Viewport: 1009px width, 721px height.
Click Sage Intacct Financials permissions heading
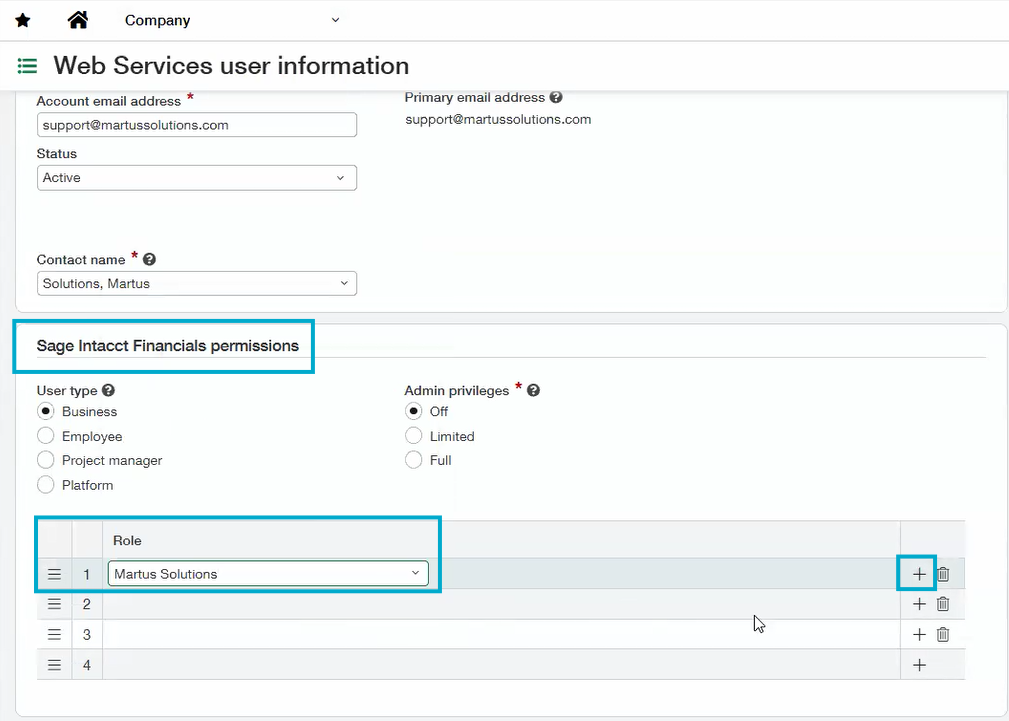(x=167, y=346)
